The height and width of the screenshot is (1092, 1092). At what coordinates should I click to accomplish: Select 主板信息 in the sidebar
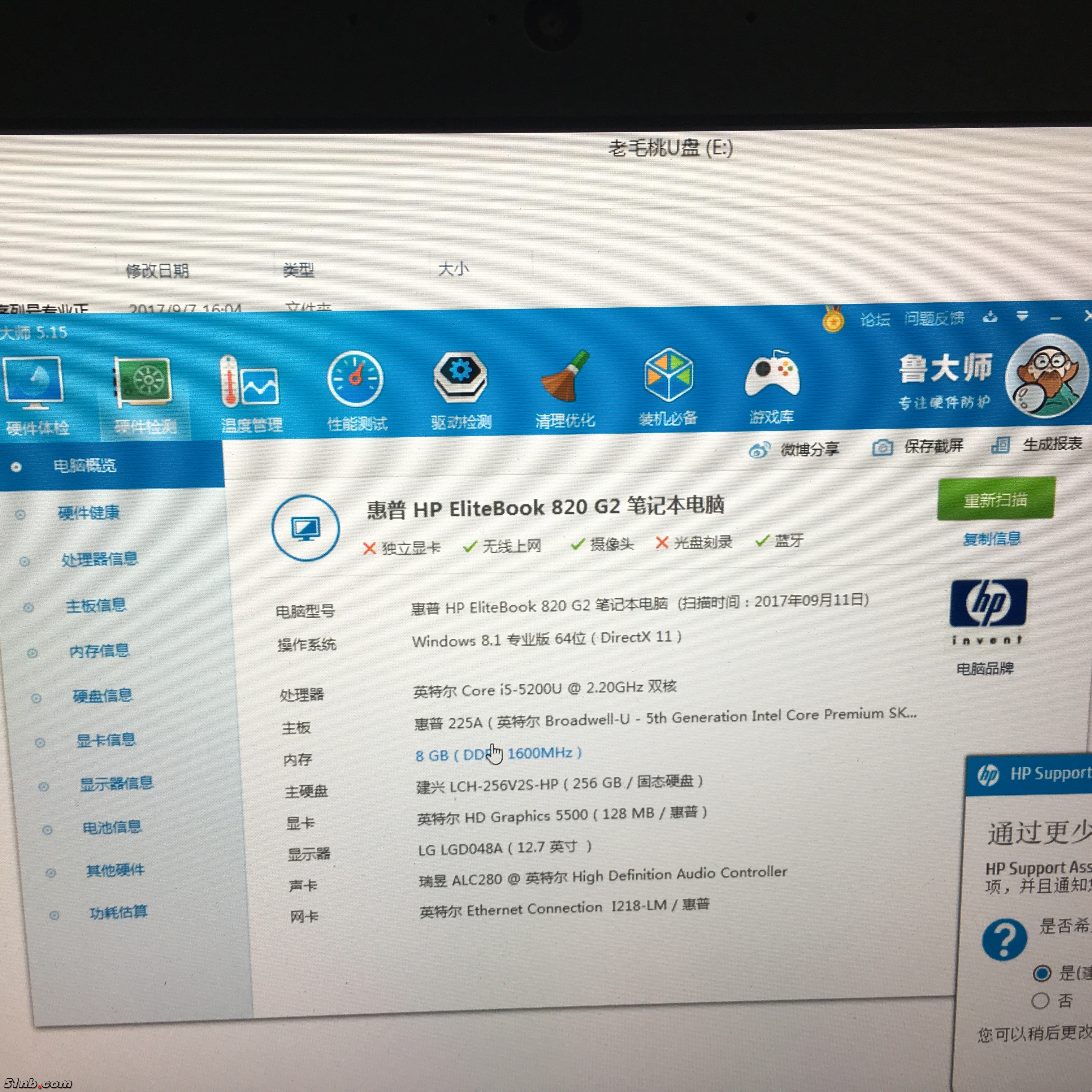coord(96,605)
